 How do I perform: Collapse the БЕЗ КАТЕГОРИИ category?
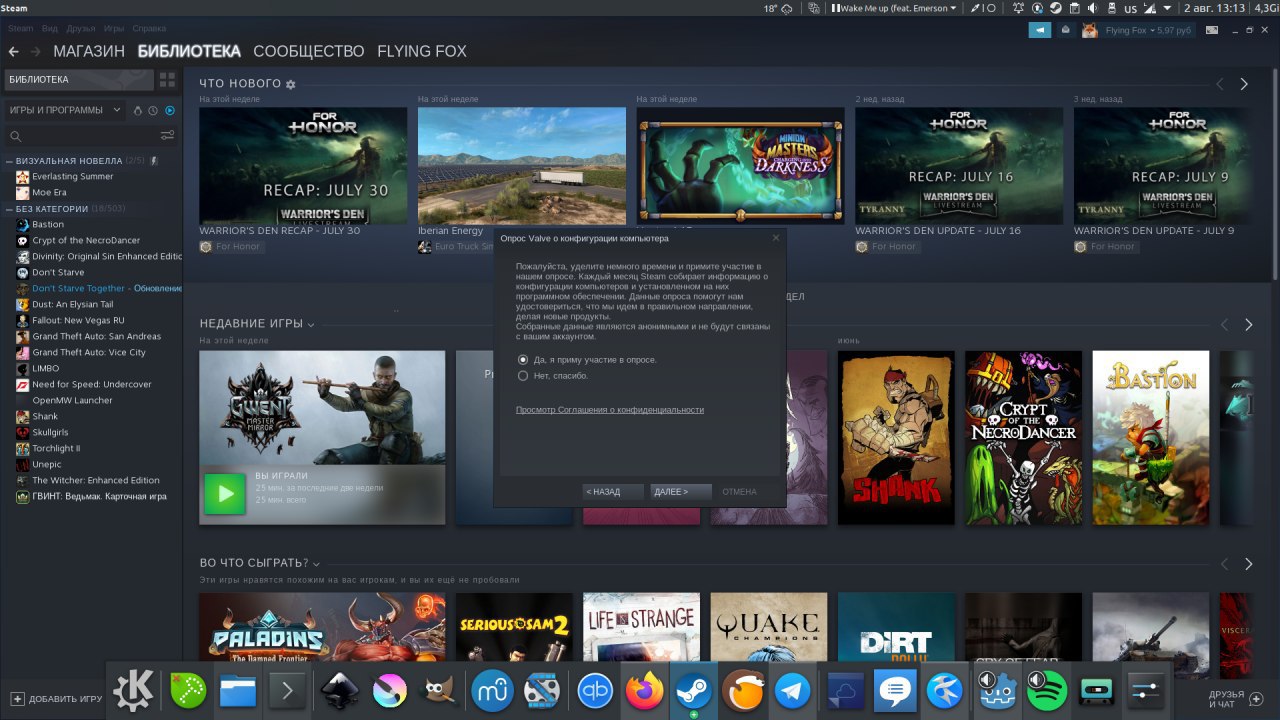(x=9, y=209)
